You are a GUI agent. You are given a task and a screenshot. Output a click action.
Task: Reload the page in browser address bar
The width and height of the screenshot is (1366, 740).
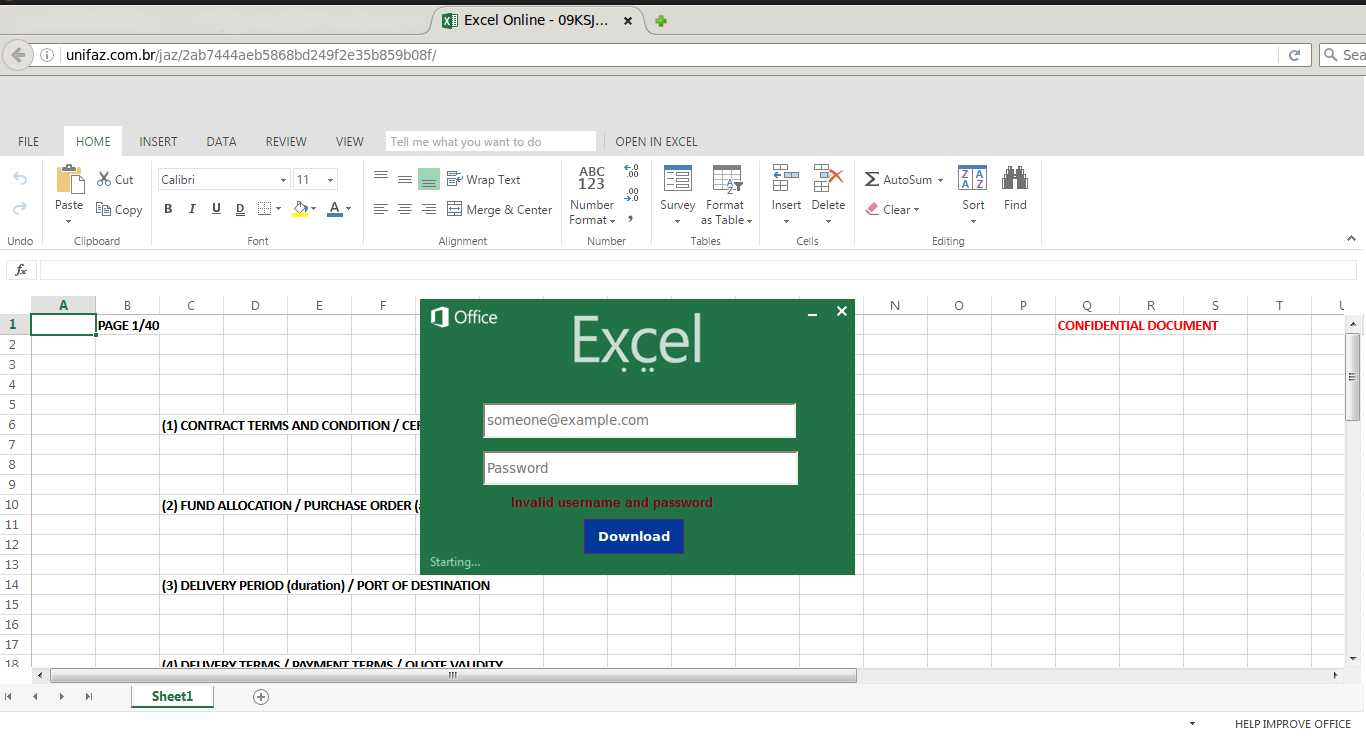[x=1294, y=55]
